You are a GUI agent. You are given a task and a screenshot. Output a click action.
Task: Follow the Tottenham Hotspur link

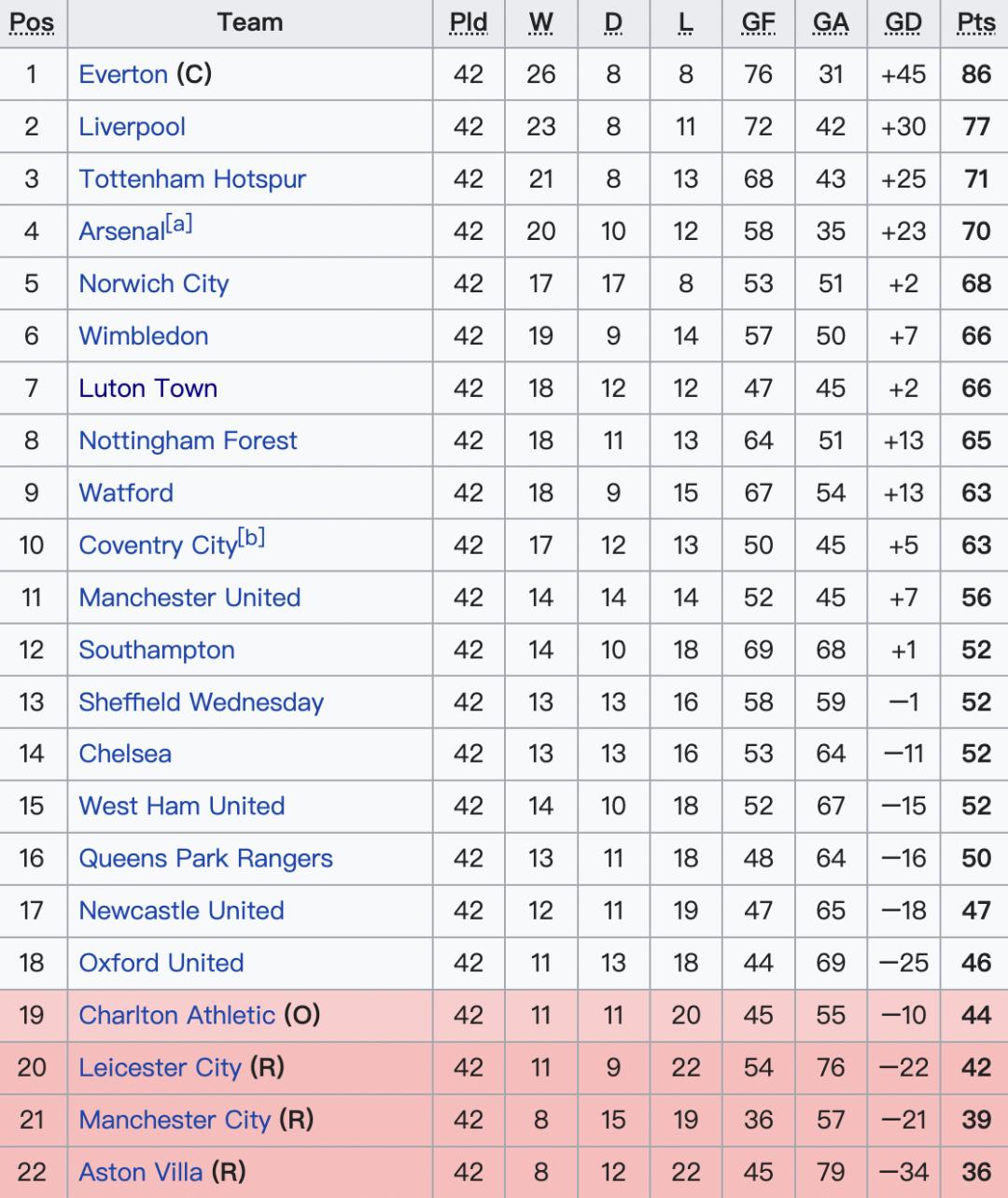pos(192,179)
